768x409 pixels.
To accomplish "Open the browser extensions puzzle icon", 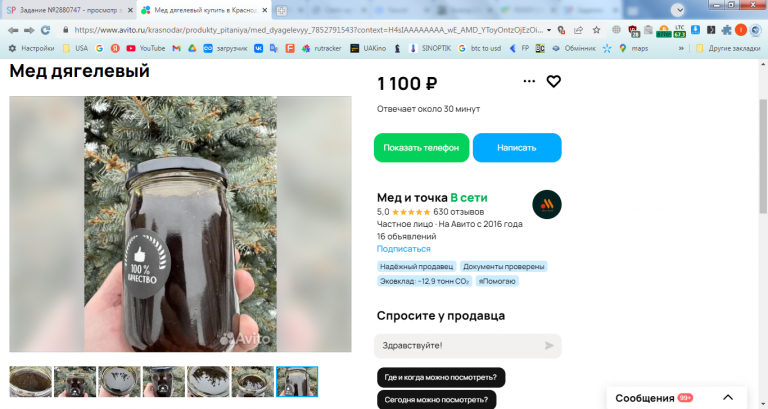I will click(x=726, y=30).
